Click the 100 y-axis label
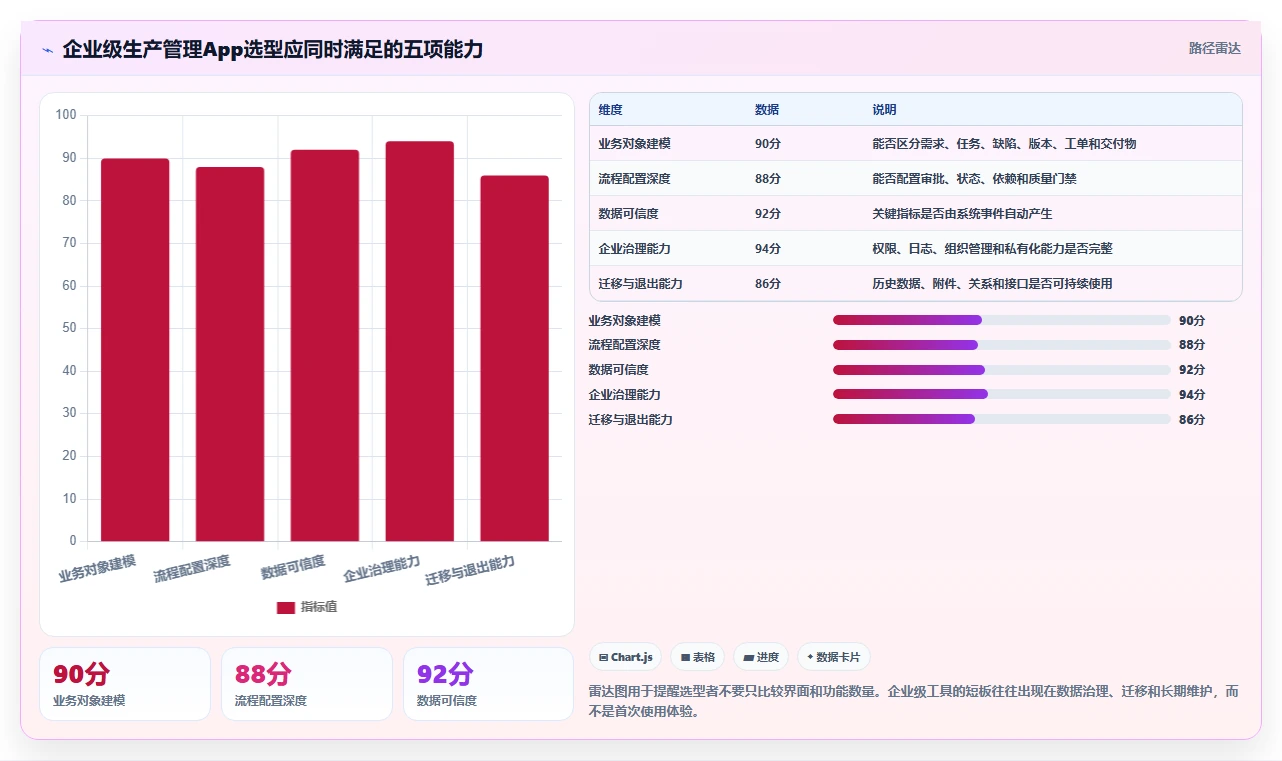 pos(66,115)
